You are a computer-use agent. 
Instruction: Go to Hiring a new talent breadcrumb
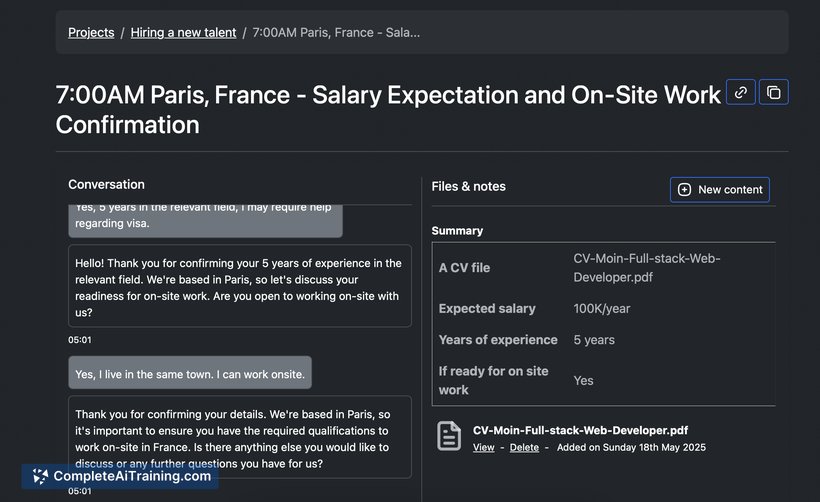coord(183,32)
